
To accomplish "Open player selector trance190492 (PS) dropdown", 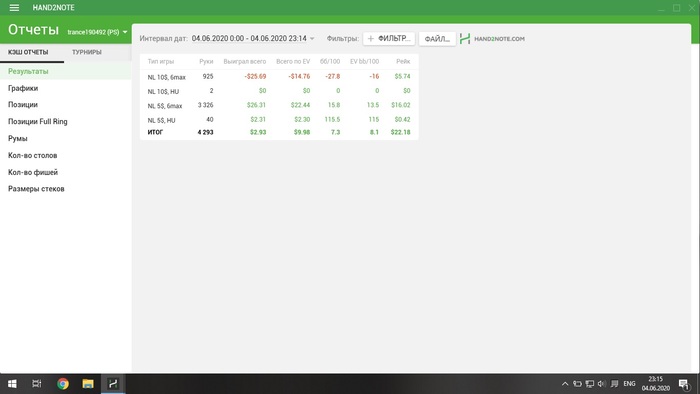I will 97,32.
